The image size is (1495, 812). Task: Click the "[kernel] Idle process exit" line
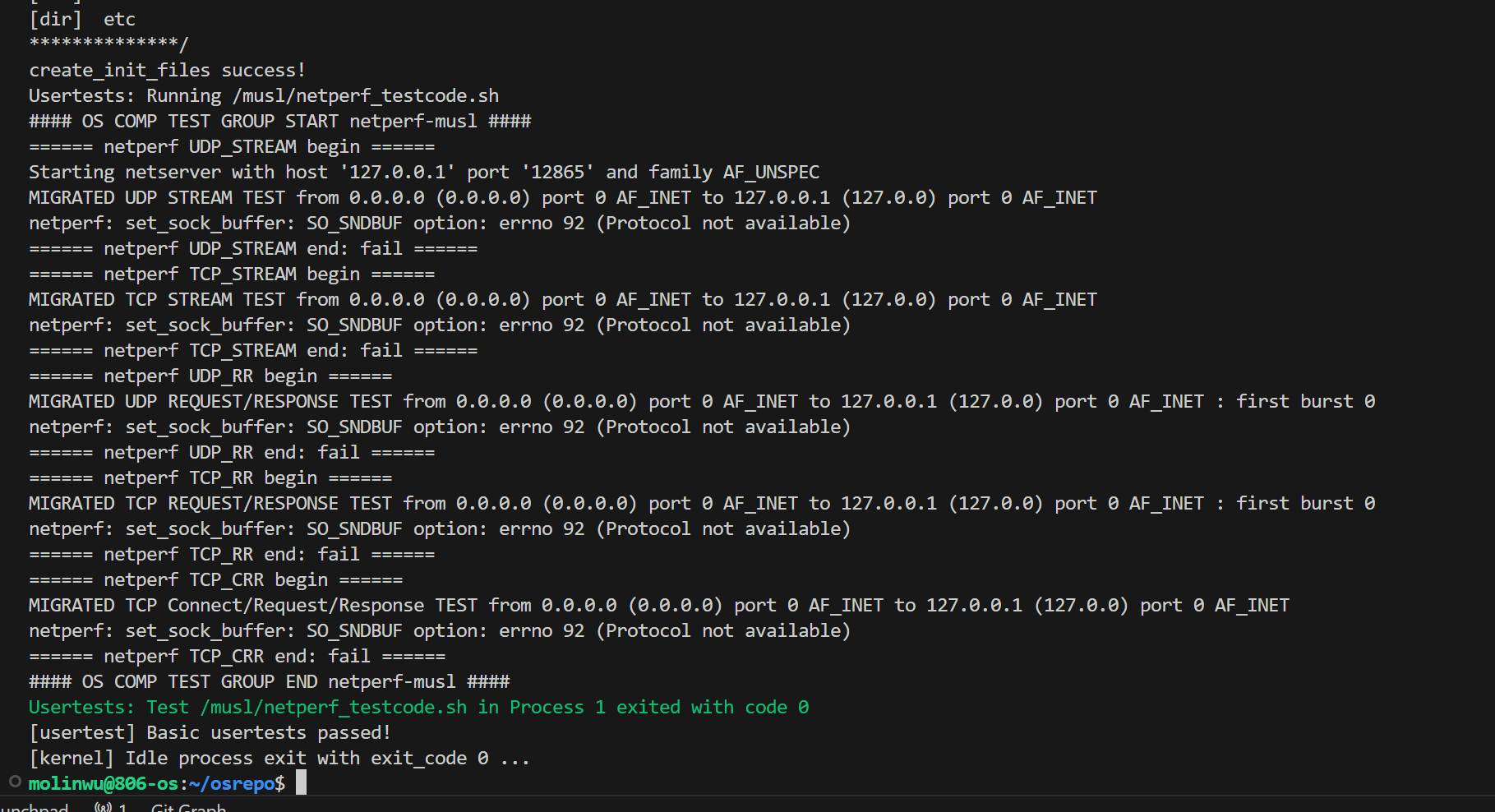coord(279,759)
